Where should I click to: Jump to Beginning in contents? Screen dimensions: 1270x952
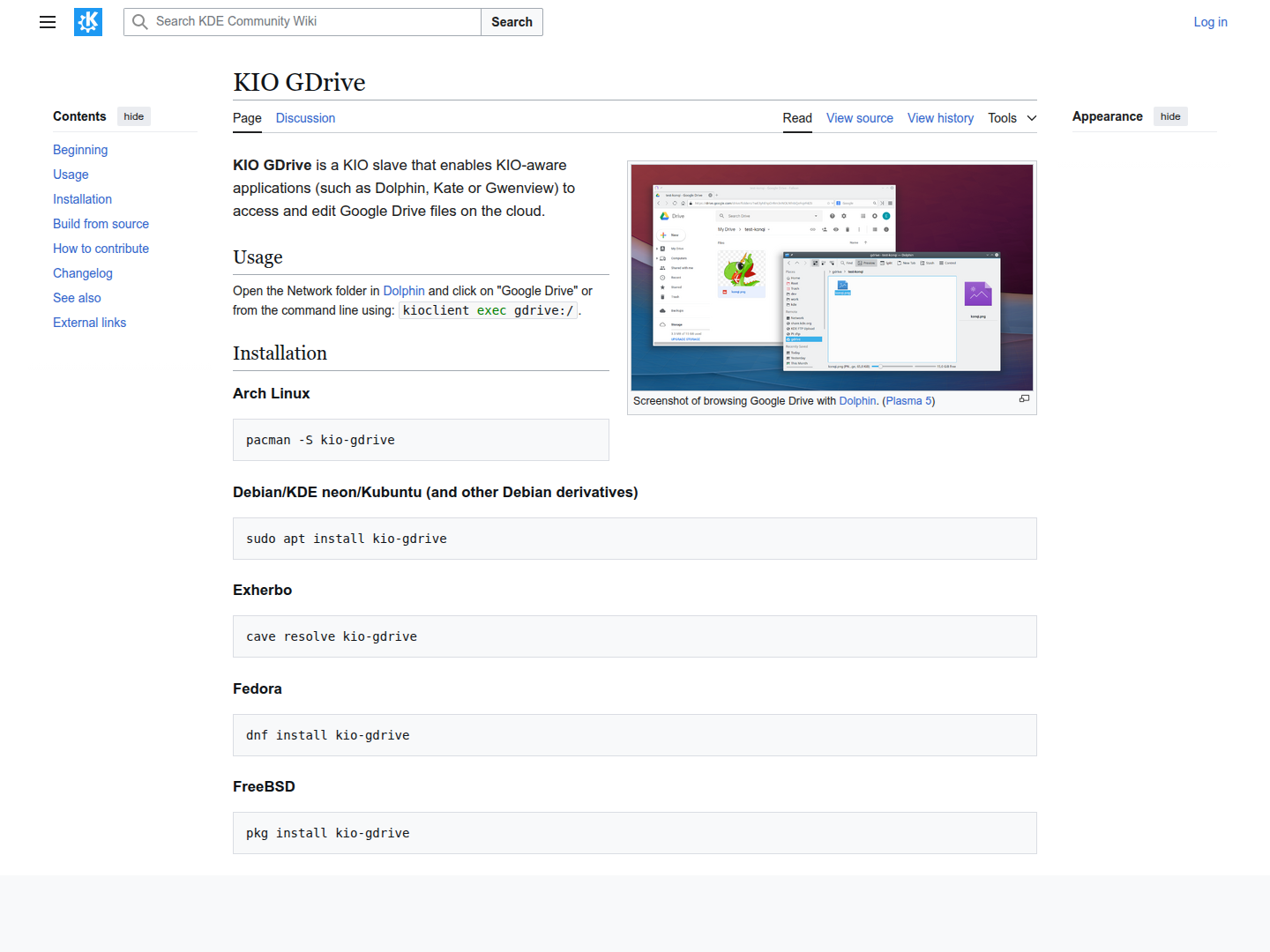(80, 150)
